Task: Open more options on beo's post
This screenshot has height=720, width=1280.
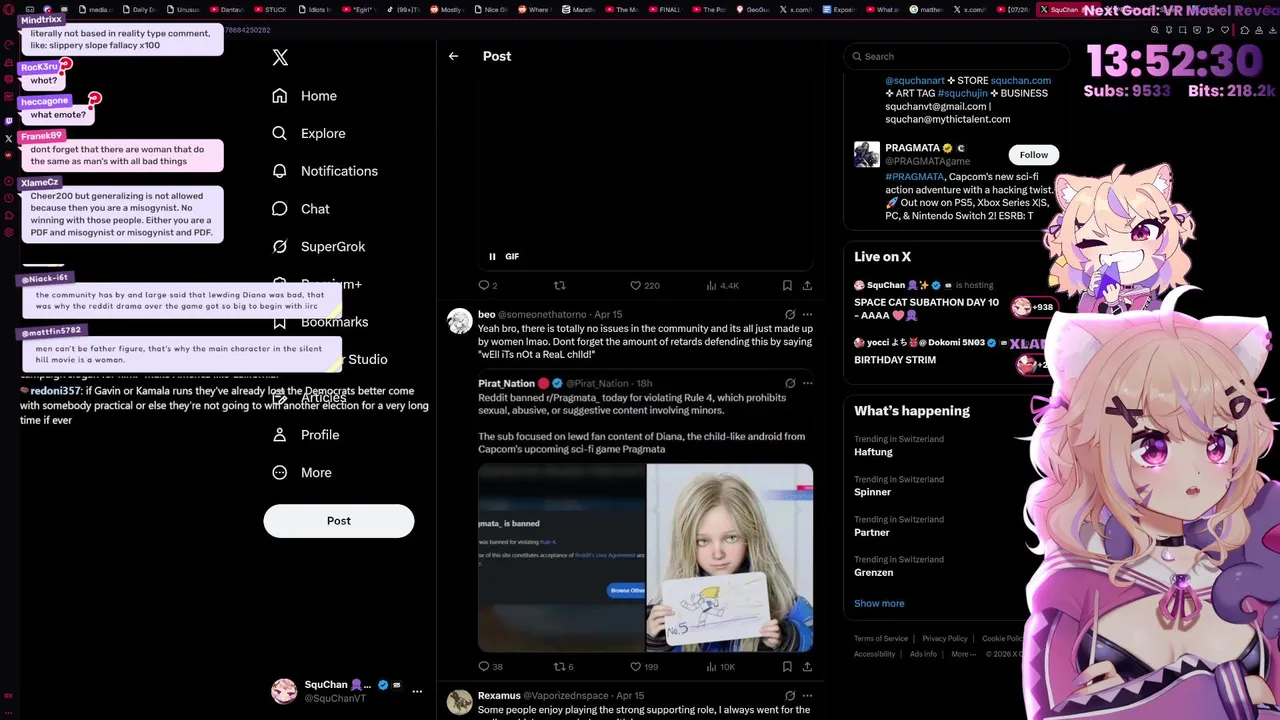Action: [x=807, y=314]
